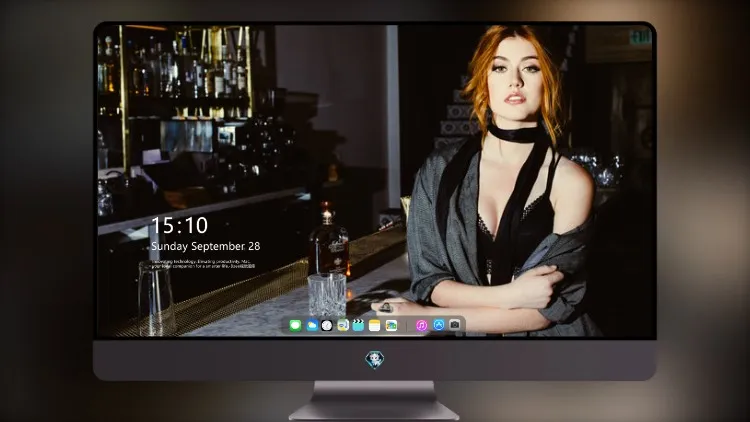
Task: Open the green Messages dock icon
Action: [295, 325]
